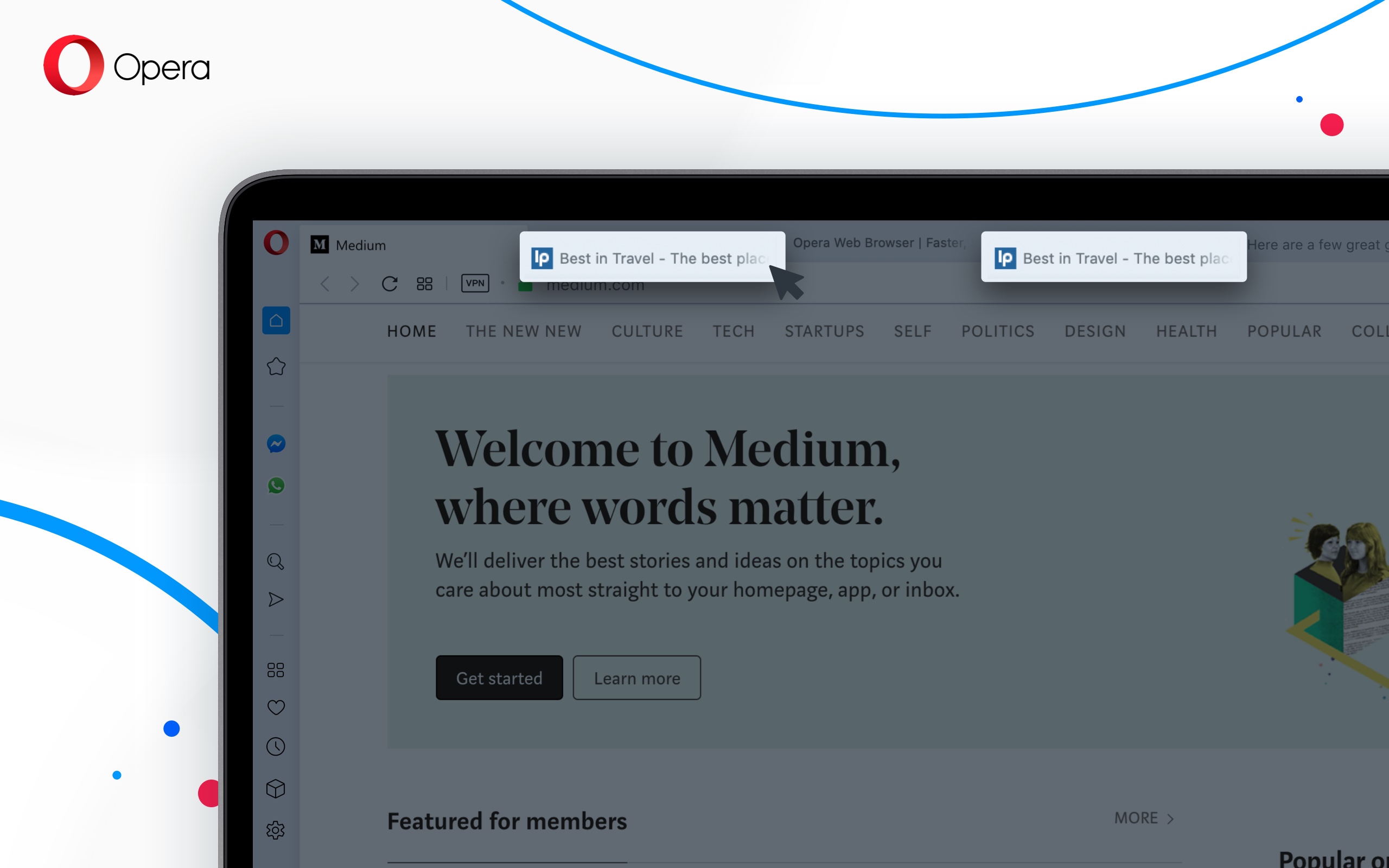The width and height of the screenshot is (1389, 868).
Task: Open MORE featured stories link
Action: (1136, 818)
